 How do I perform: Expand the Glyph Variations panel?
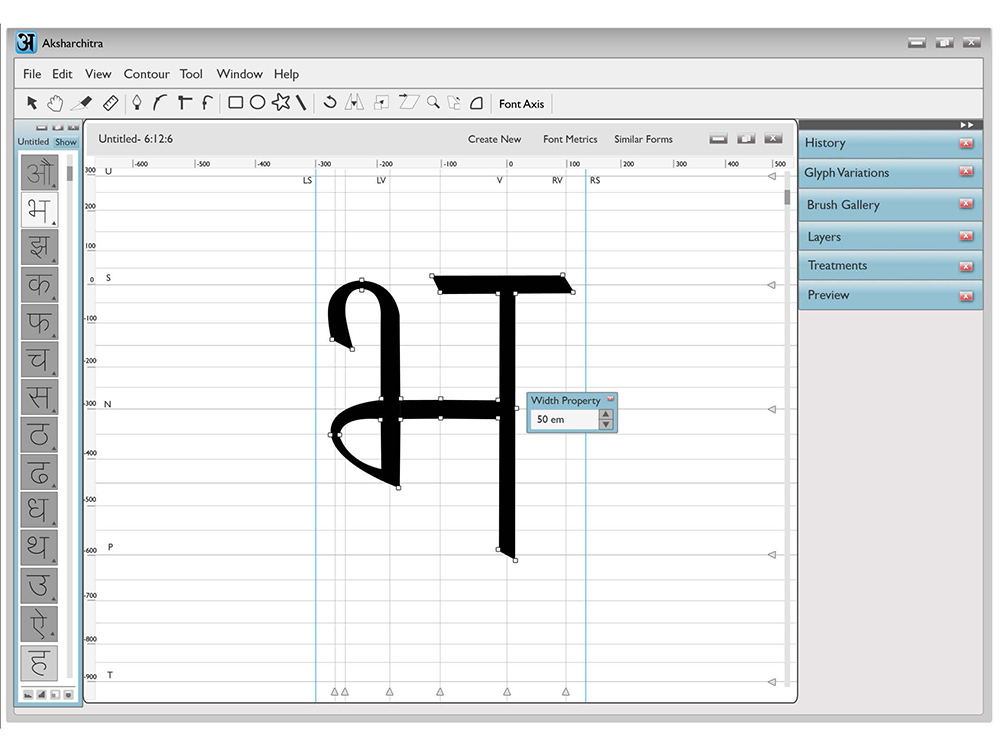click(846, 173)
